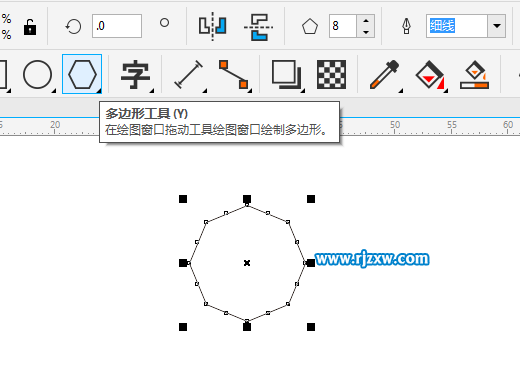Image resolution: width=520 pixels, height=378 pixels.
Task: Select the Polygon tool hexagon icon
Action: 82,74
